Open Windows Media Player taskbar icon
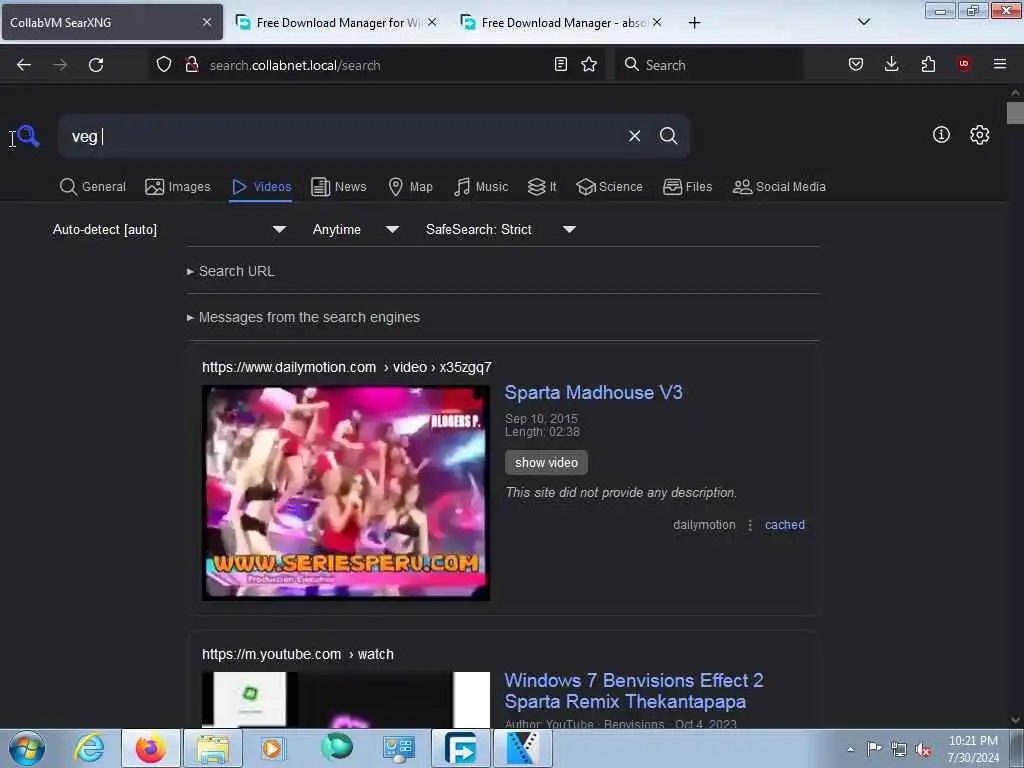The image size is (1024, 768). tap(272, 748)
